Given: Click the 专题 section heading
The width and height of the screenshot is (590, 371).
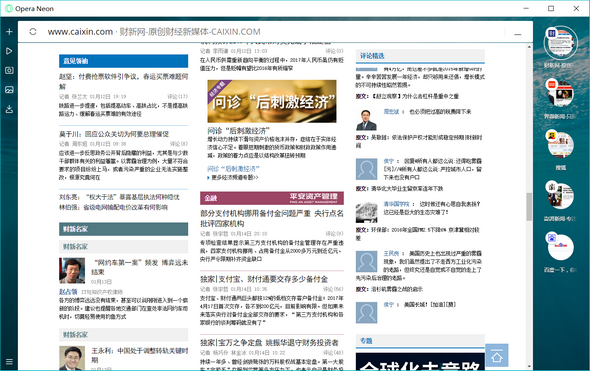Looking at the screenshot, I should point(366,341).
